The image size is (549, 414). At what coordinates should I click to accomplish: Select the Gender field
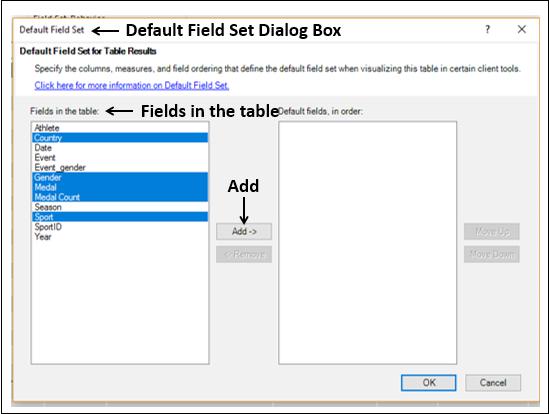[x=120, y=177]
